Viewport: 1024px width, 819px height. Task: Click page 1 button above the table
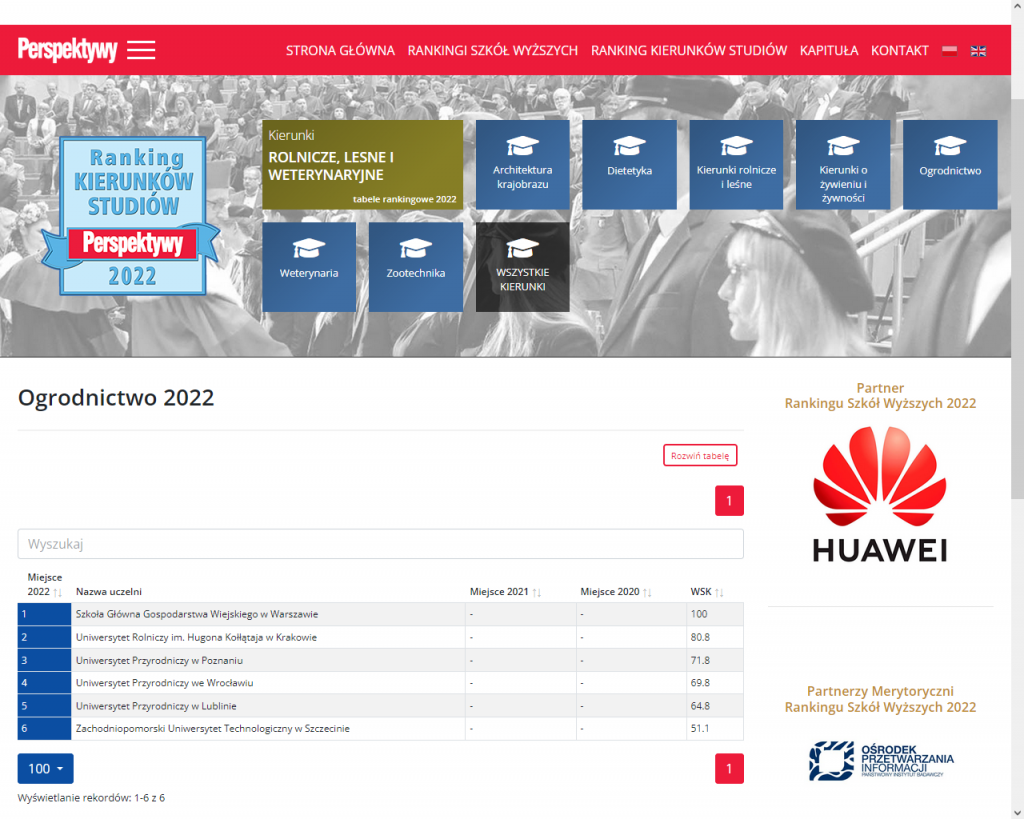click(729, 501)
